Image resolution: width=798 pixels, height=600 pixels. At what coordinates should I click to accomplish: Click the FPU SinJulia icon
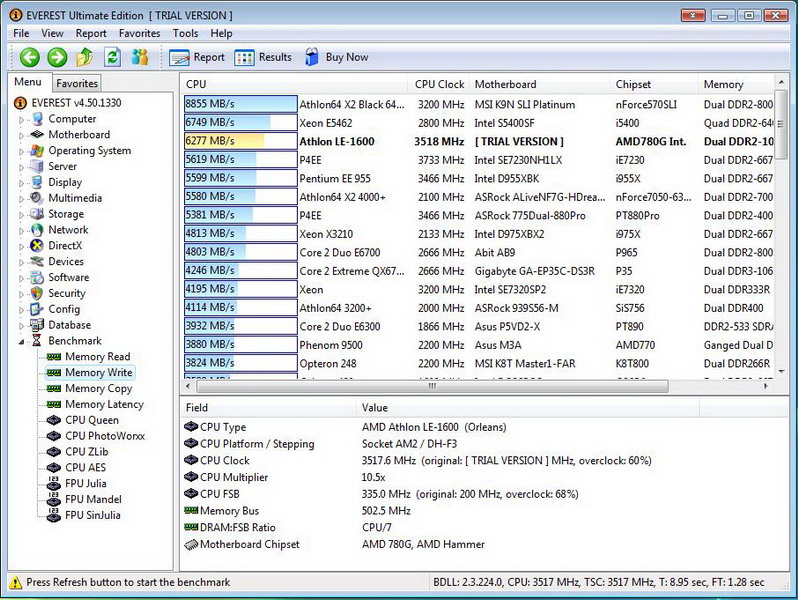(53, 515)
